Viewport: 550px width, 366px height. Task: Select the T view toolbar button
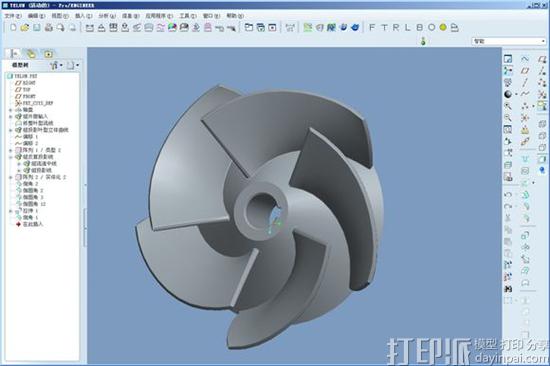[384, 27]
